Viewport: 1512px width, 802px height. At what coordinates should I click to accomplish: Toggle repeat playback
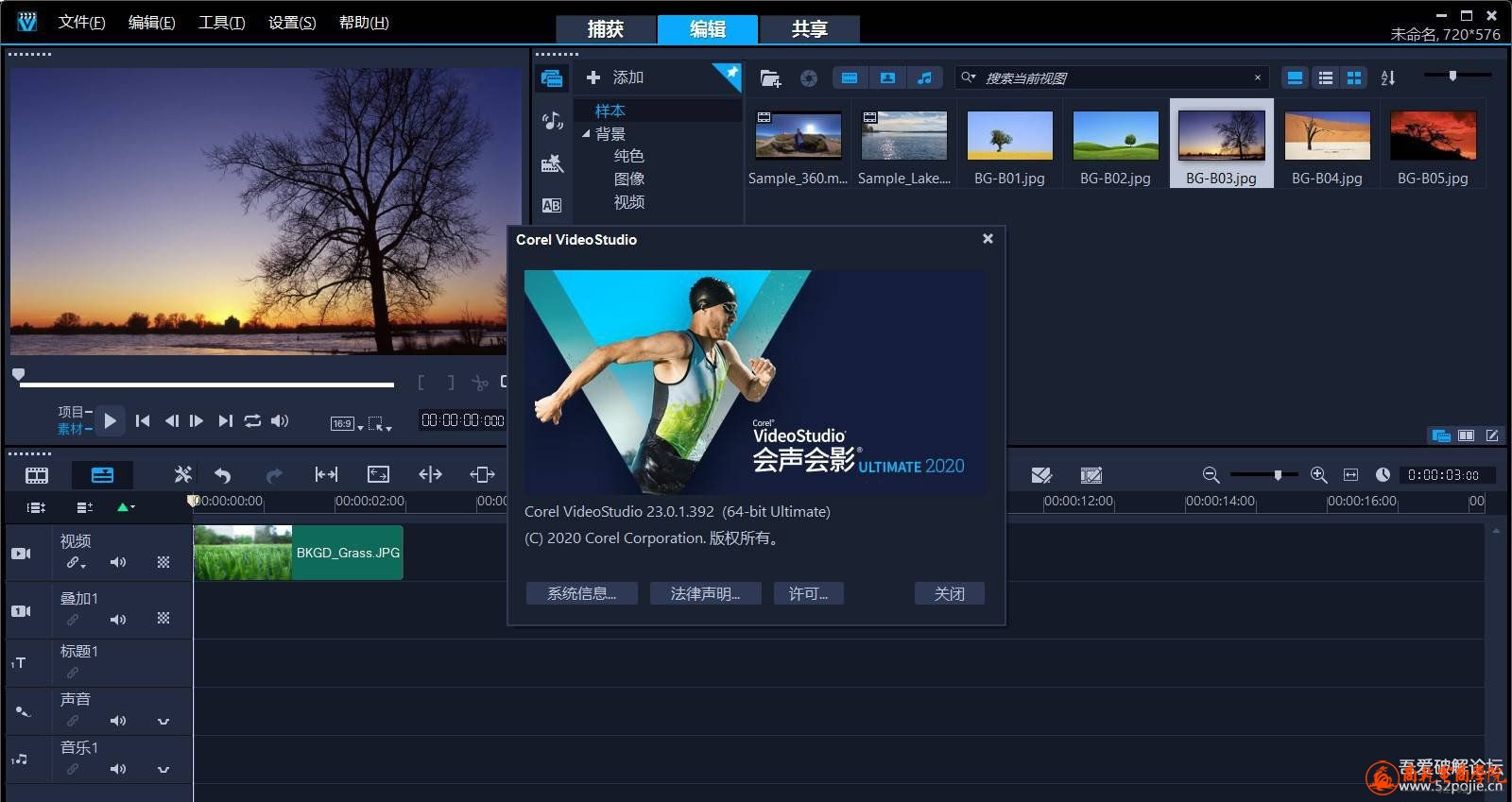click(x=252, y=420)
